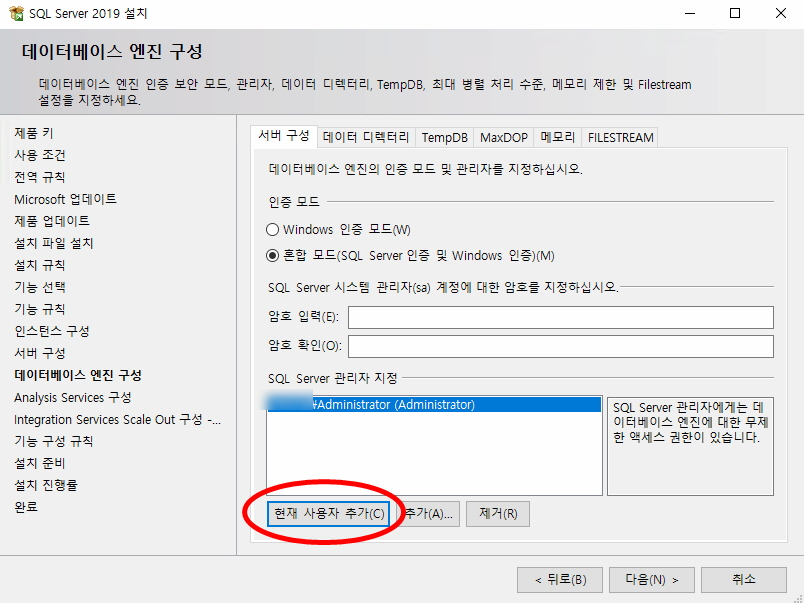Select Windows 인증 모드 radio button
The height and width of the screenshot is (603, 804).
pyautogui.click(x=272, y=229)
